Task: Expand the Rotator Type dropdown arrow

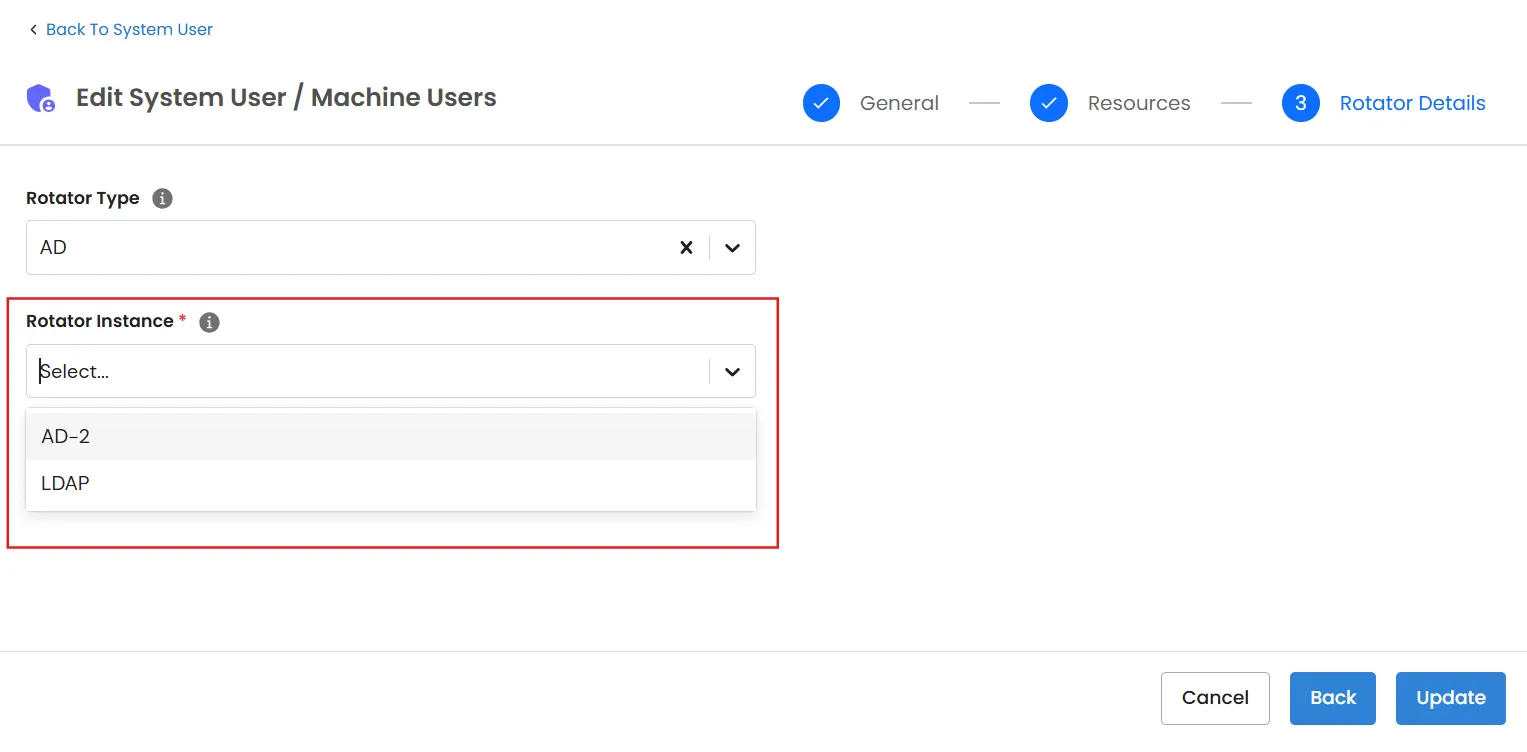Action: pos(732,248)
